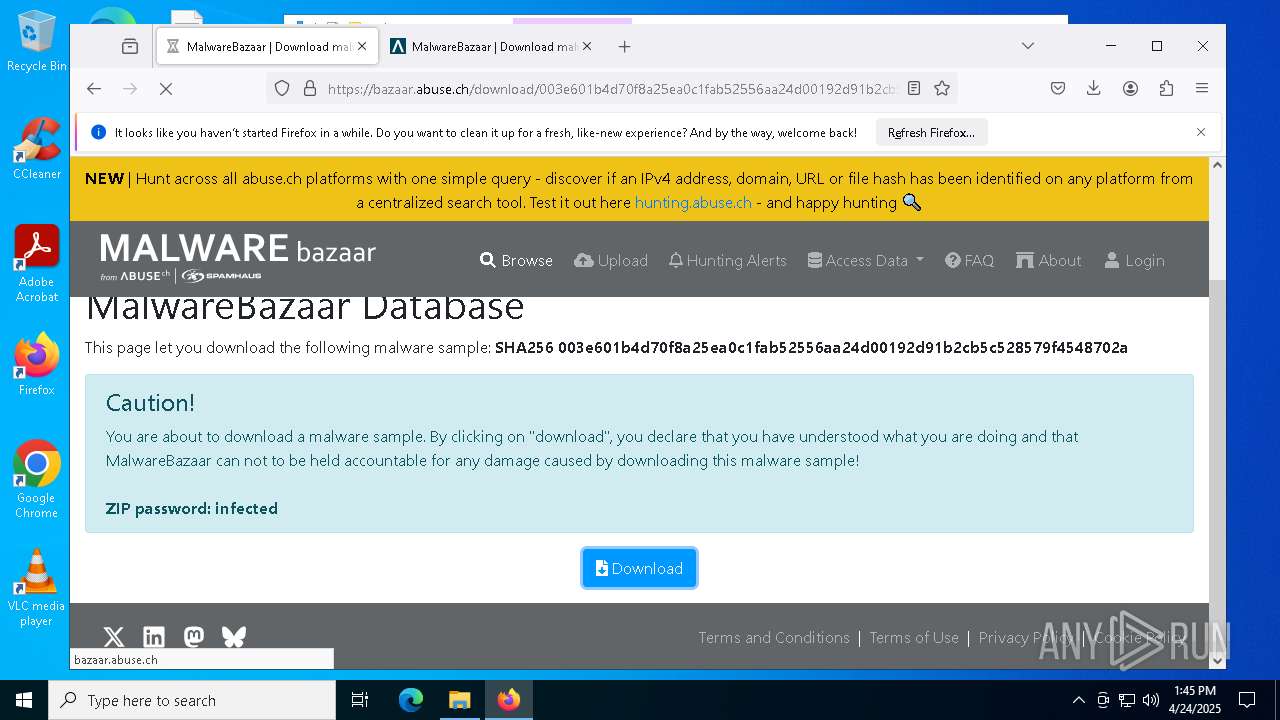Open Firefox extensions menu
This screenshot has width=1280, height=720.
tap(1166, 88)
